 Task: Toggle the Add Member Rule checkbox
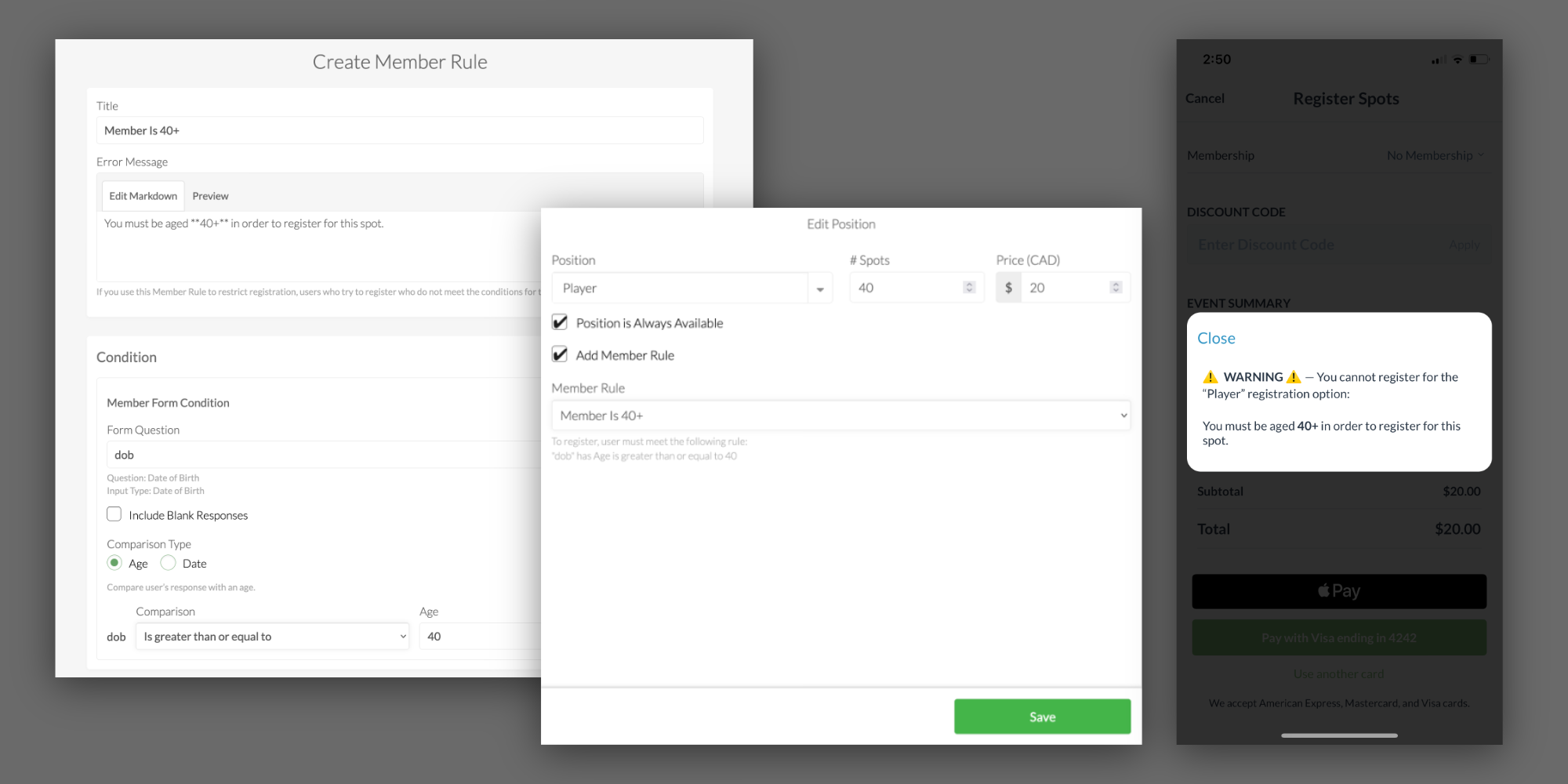click(x=560, y=354)
